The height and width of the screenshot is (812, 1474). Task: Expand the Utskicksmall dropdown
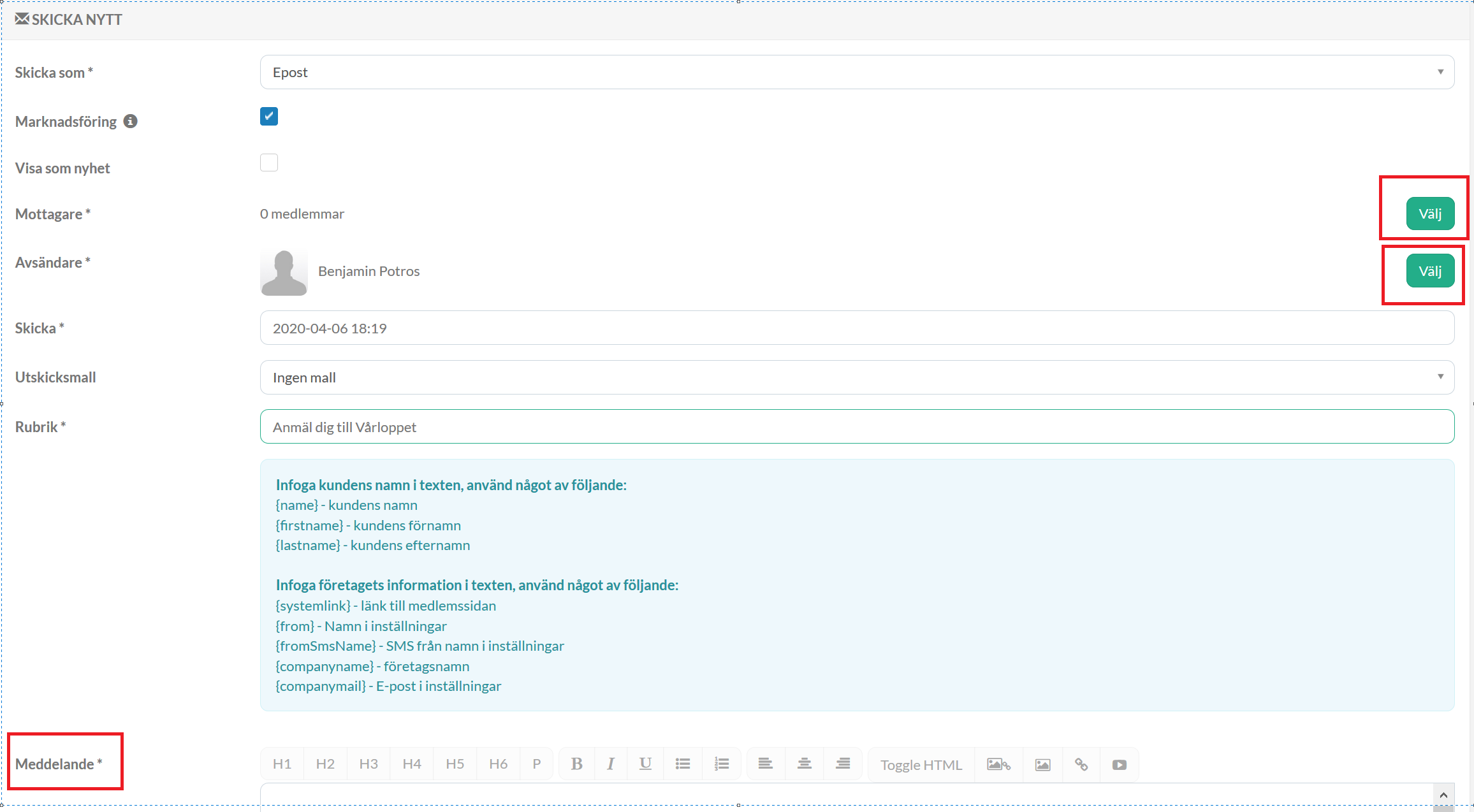pyautogui.click(x=857, y=377)
